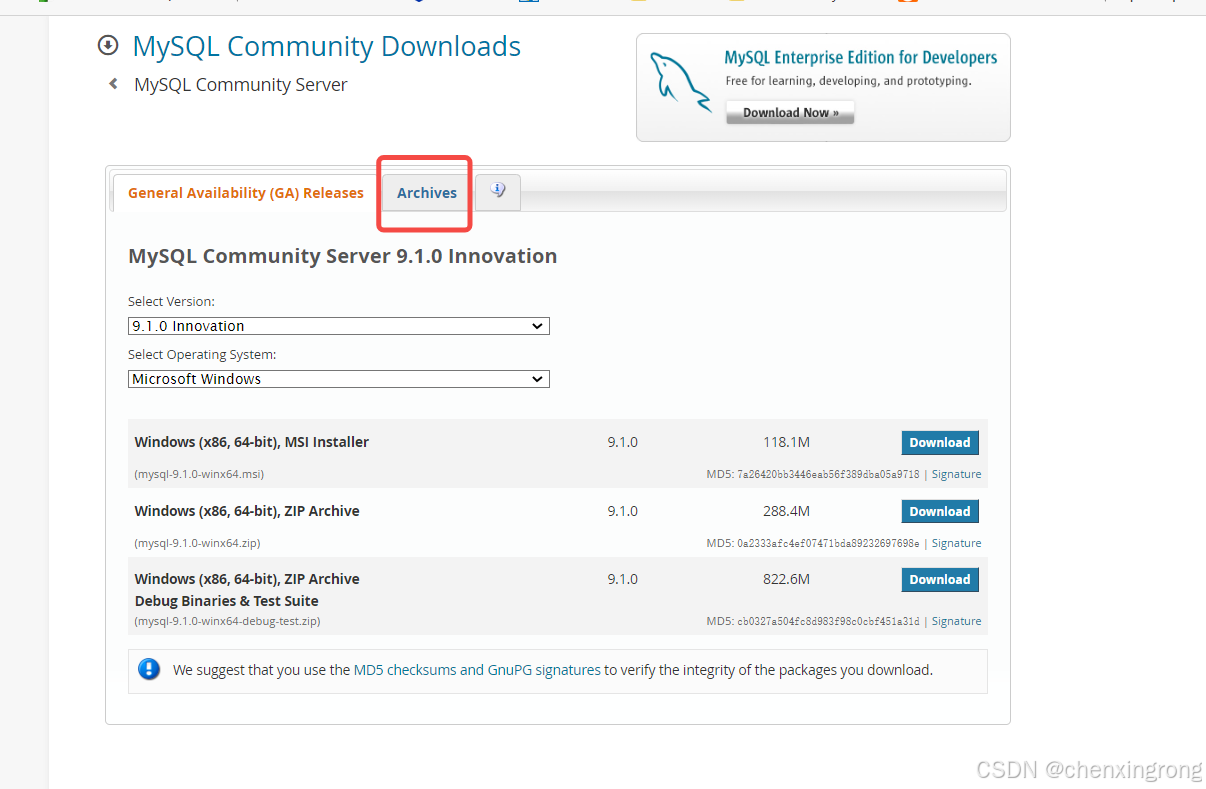Viewport: 1206px width, 789px height.
Task: Open the Archives tab
Action: tap(427, 193)
